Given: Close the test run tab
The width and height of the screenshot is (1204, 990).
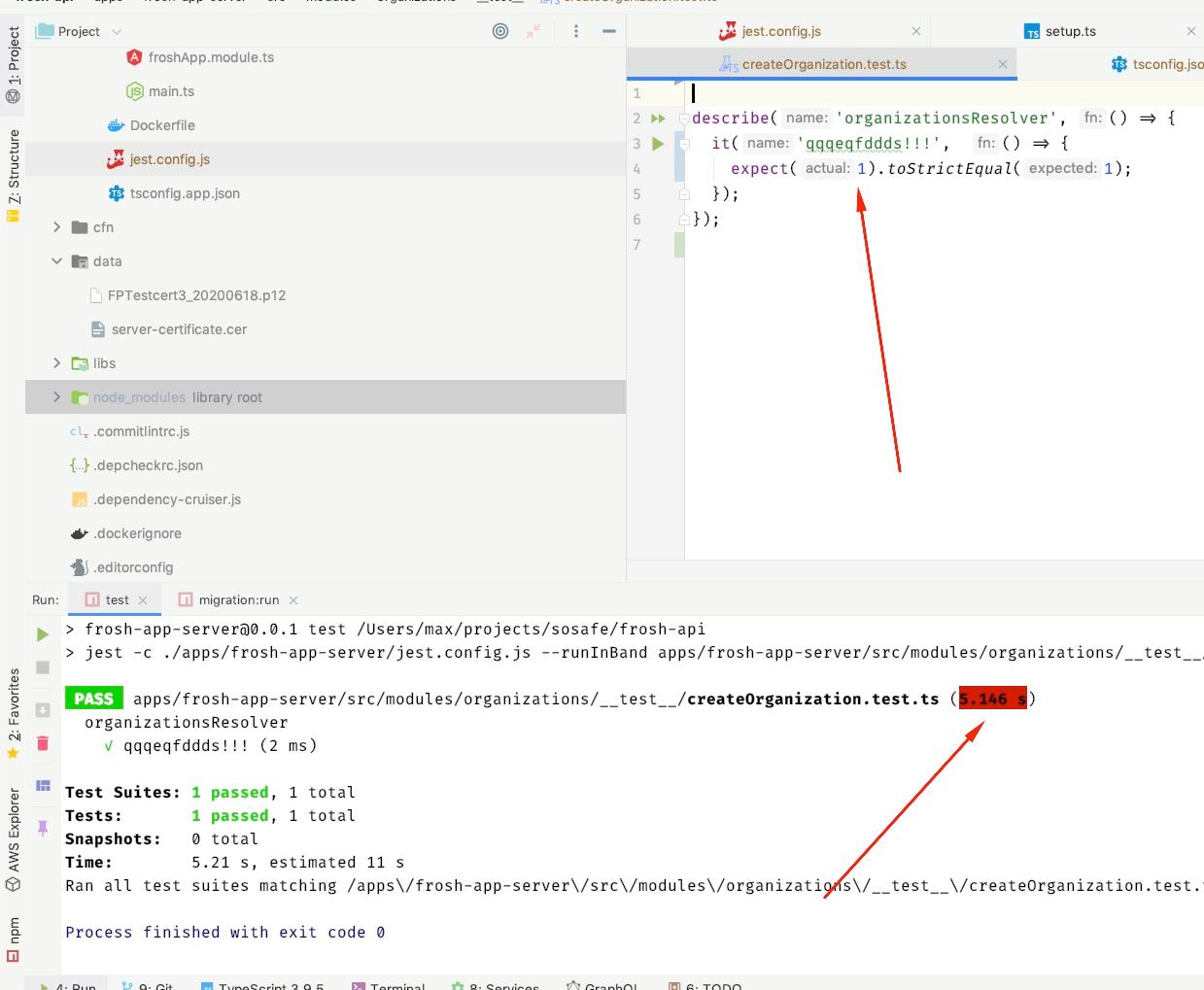Looking at the screenshot, I should click(x=143, y=600).
